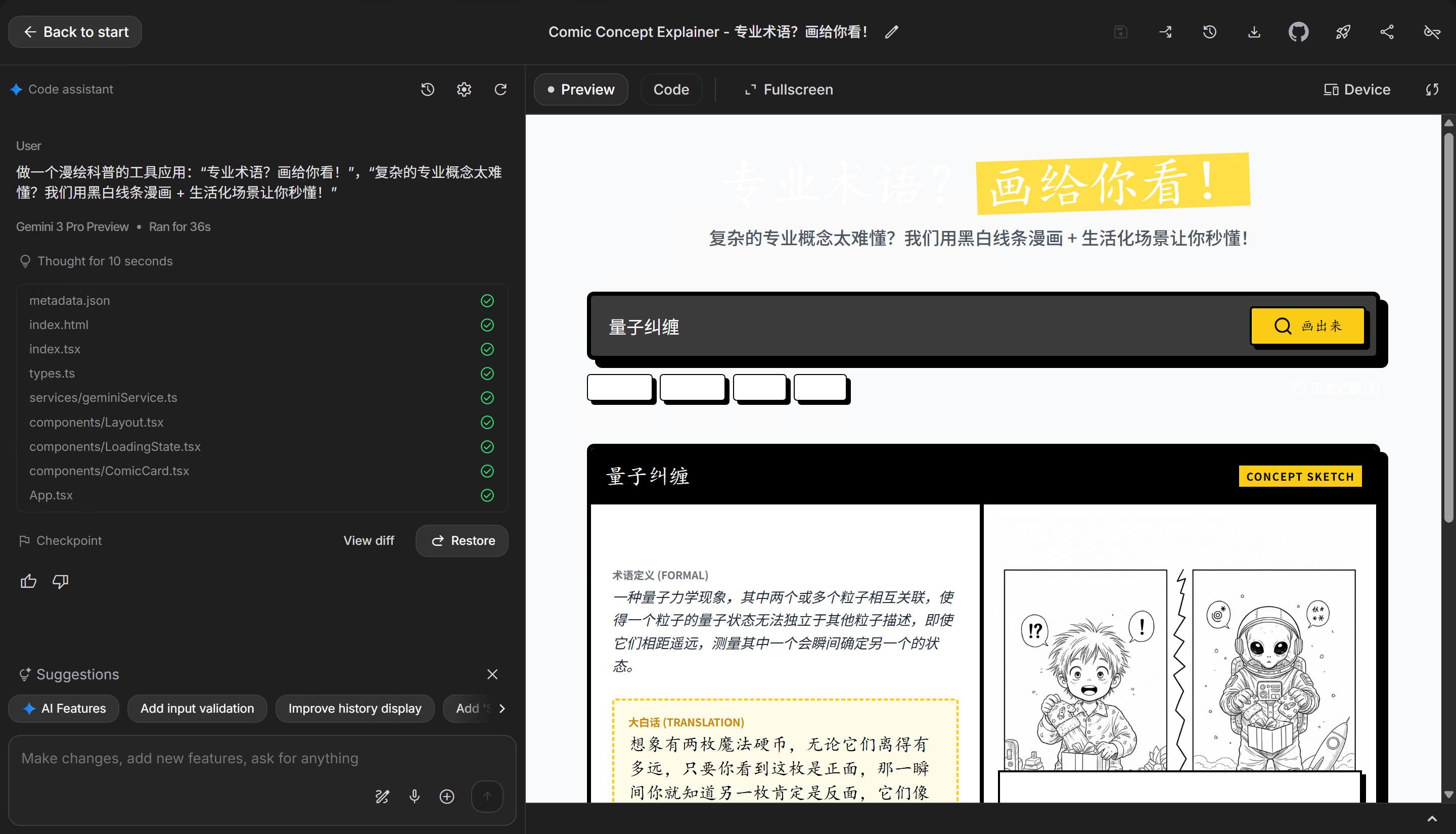Image resolution: width=1456 pixels, height=834 pixels.
Task: Show more suggestions with right chevron
Action: [x=503, y=709]
